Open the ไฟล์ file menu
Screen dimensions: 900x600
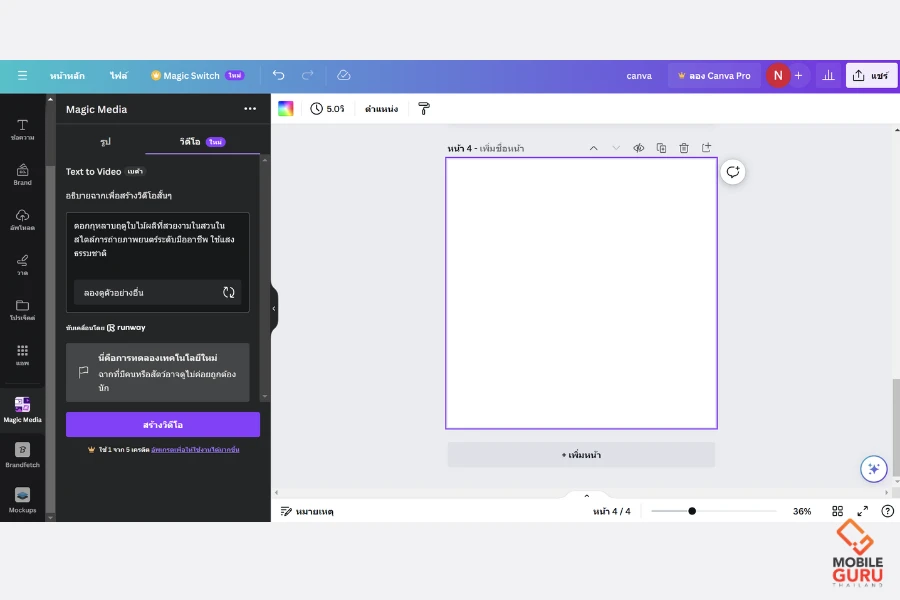[x=119, y=75]
